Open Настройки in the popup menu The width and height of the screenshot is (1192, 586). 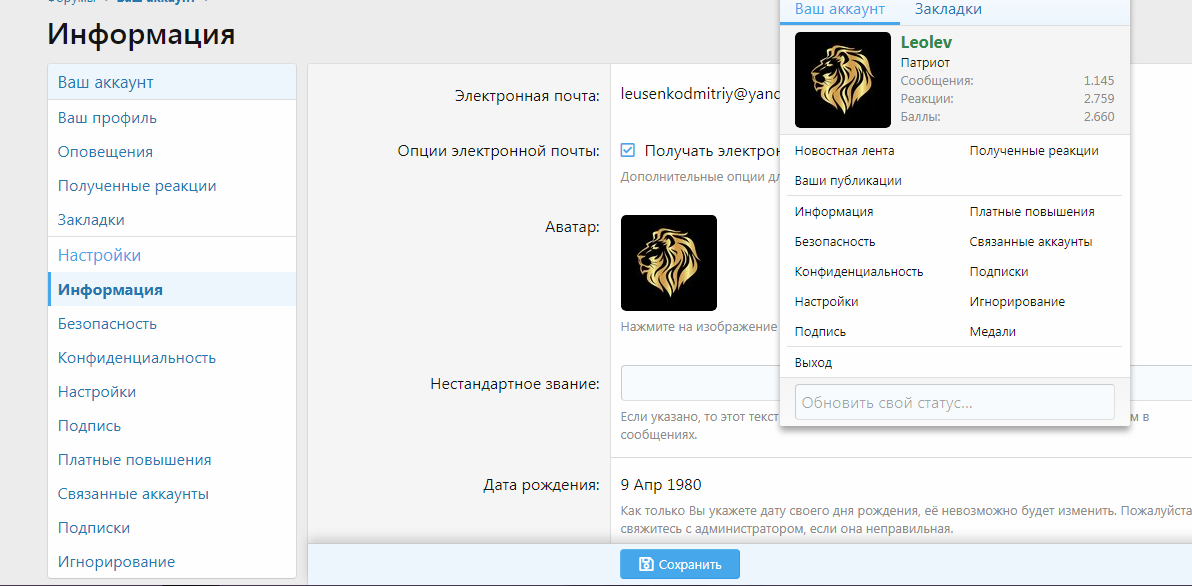pyautogui.click(x=826, y=302)
